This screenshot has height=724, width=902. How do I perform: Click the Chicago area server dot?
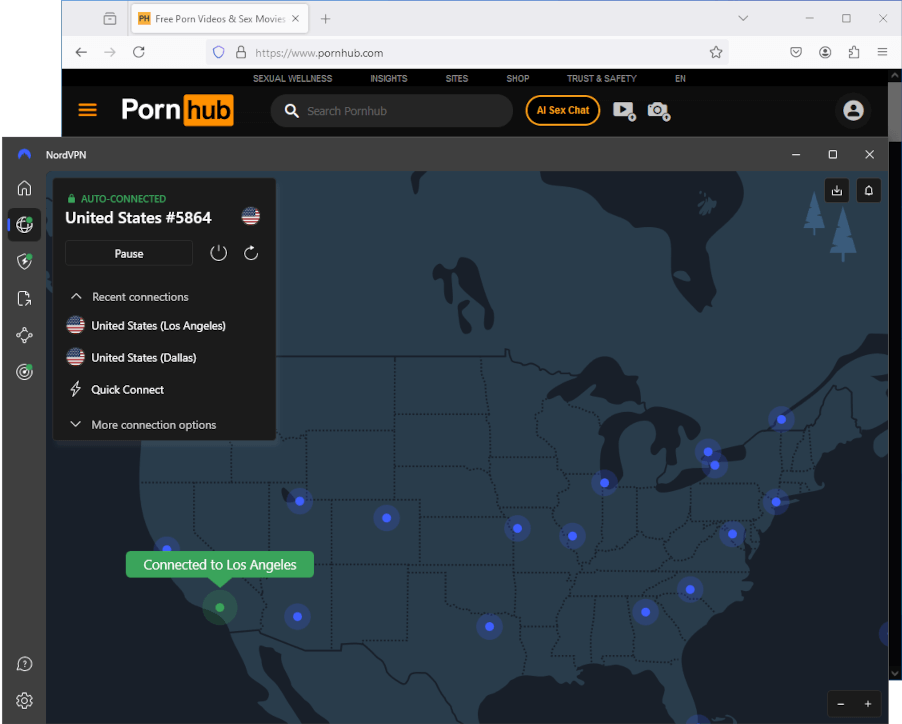click(604, 482)
